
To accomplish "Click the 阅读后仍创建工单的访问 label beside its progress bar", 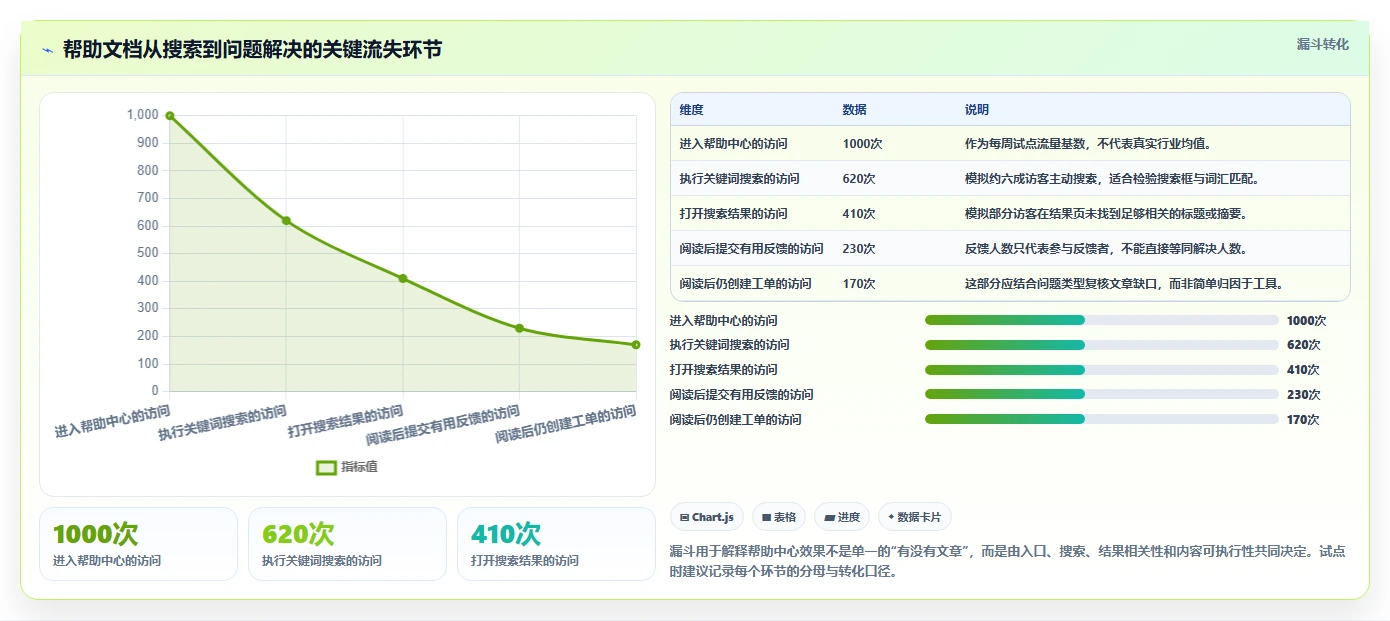I will (735, 420).
